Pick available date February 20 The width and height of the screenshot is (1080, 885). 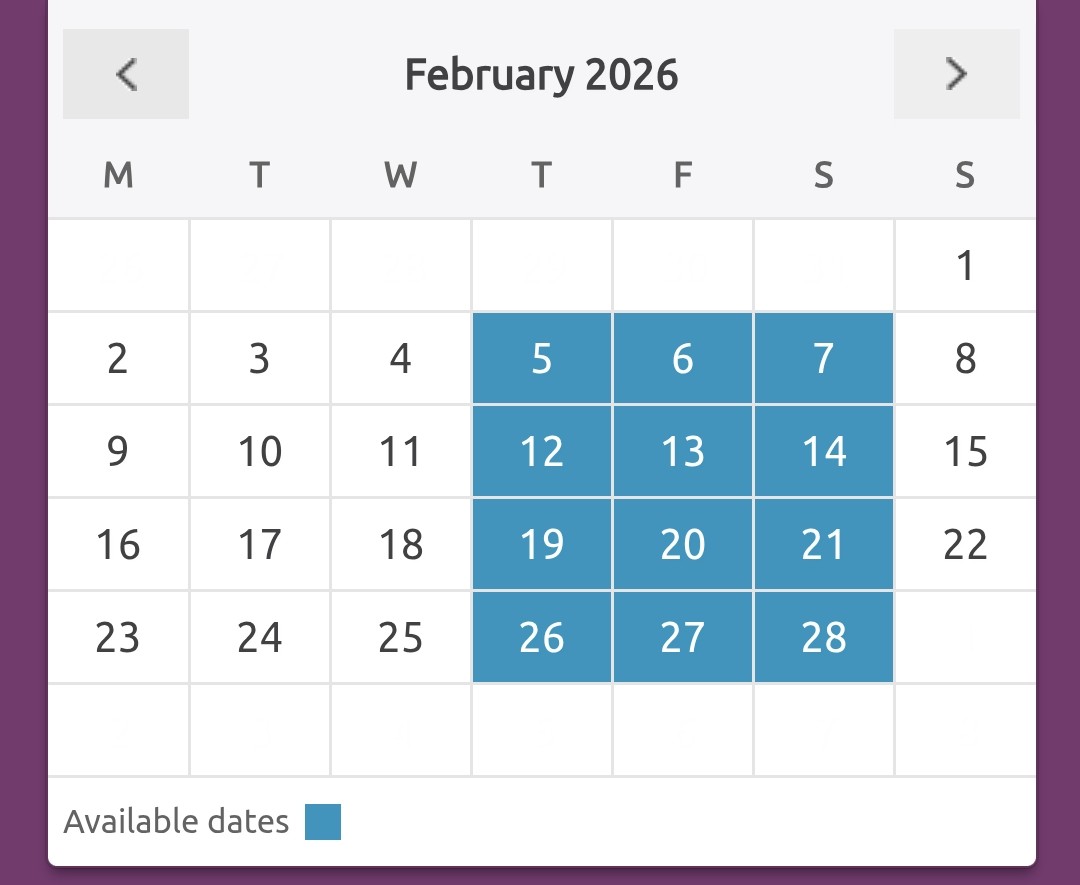(x=683, y=545)
